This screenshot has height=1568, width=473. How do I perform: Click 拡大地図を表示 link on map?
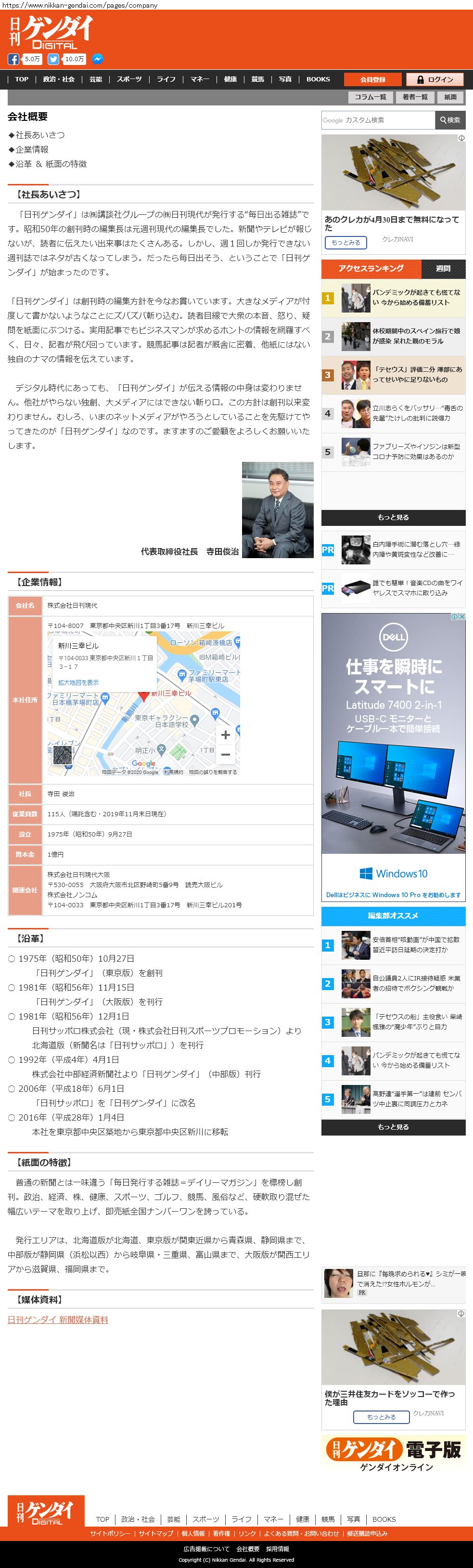point(78,682)
